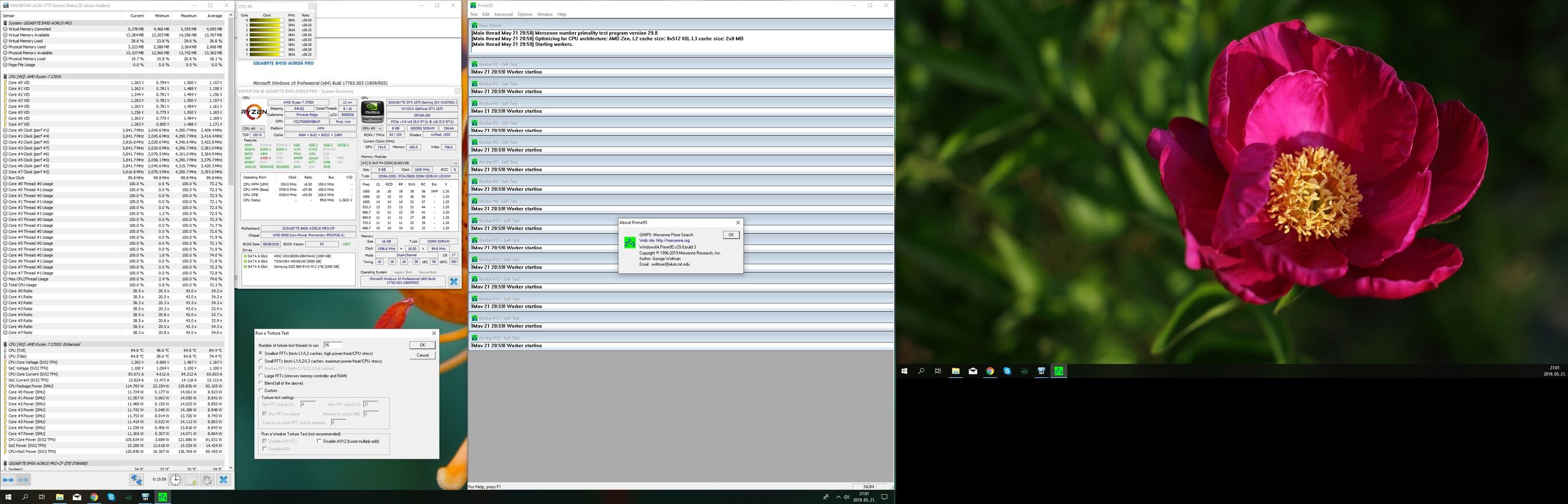Screen dimensions: 1568x504
Task: Select Custom torture test radio option
Action: tap(261, 390)
